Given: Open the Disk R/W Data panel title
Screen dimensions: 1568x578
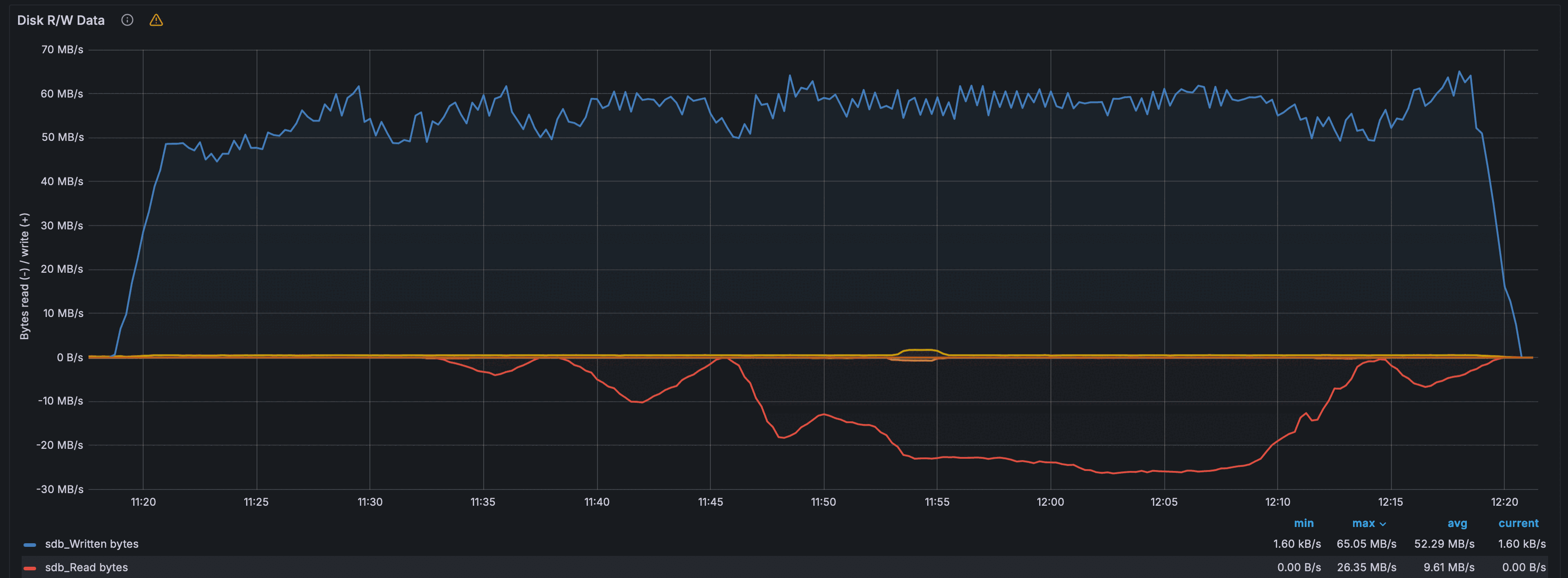Looking at the screenshot, I should tap(61, 20).
